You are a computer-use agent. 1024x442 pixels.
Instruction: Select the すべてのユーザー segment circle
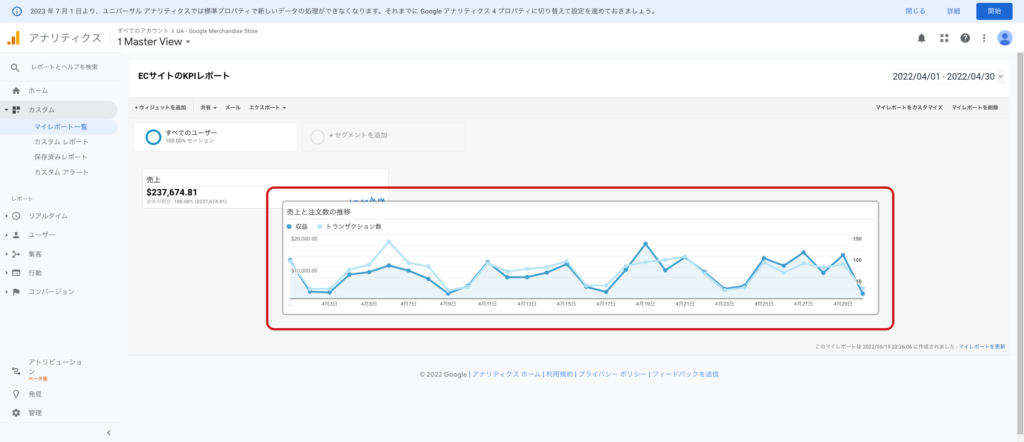coord(153,137)
